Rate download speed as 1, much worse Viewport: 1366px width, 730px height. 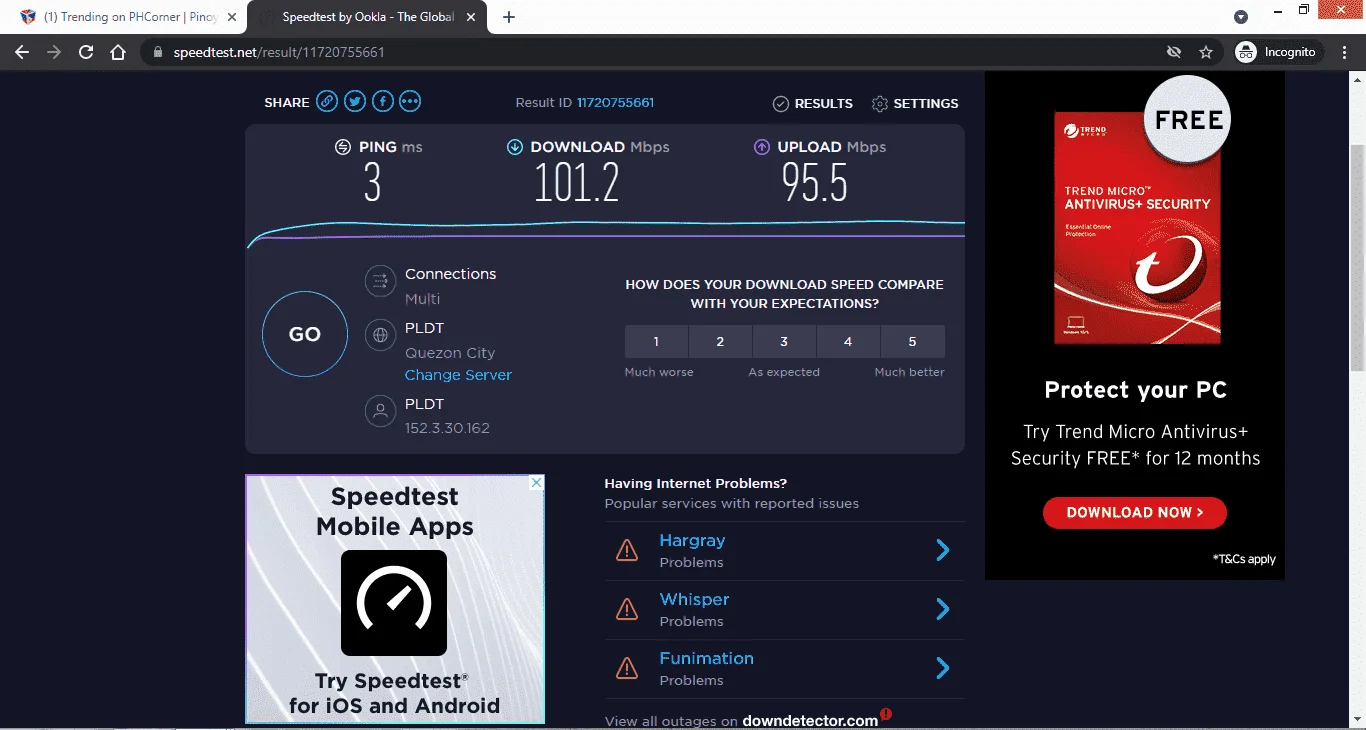[x=656, y=341]
